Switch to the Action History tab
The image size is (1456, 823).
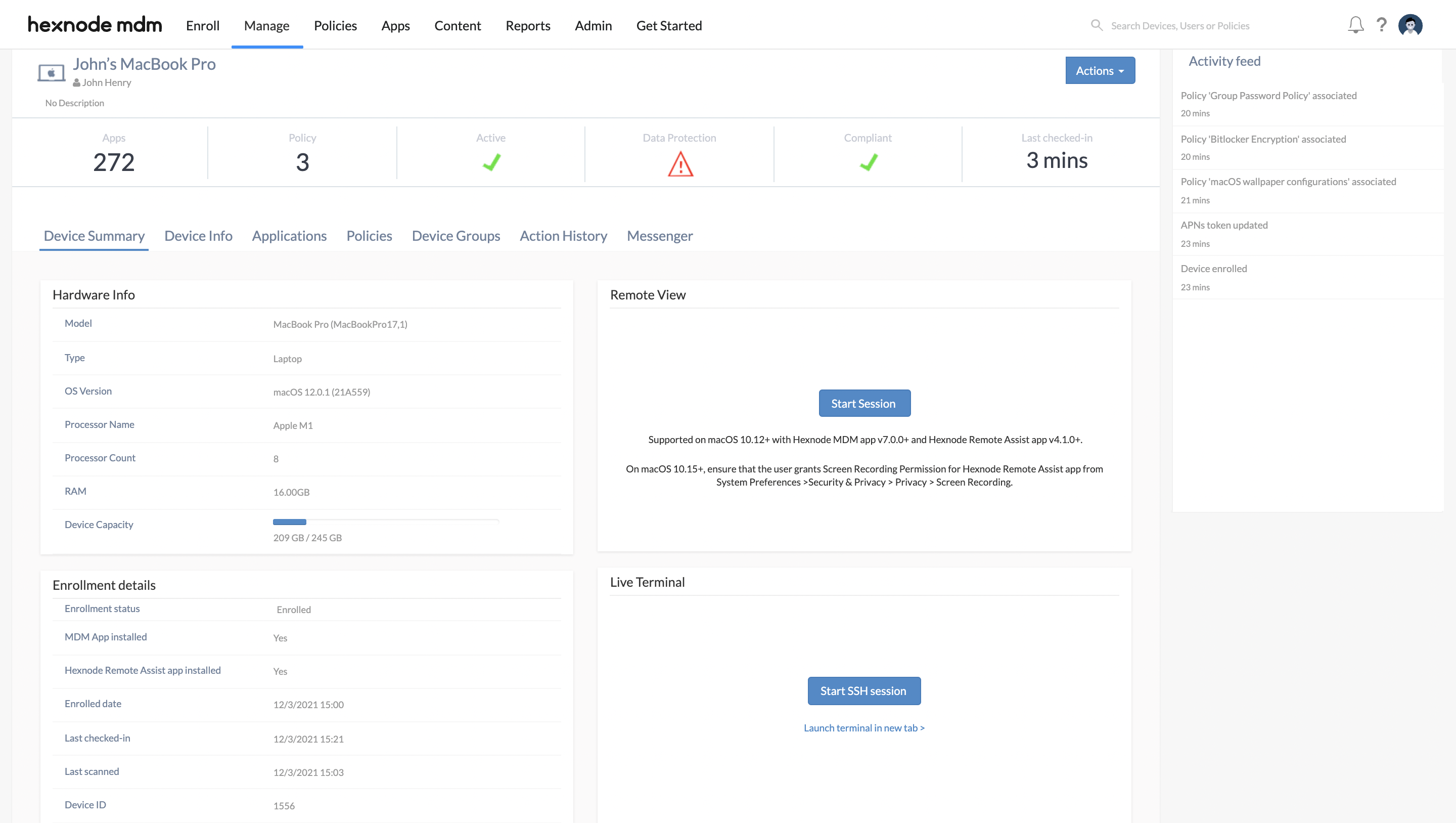click(564, 236)
